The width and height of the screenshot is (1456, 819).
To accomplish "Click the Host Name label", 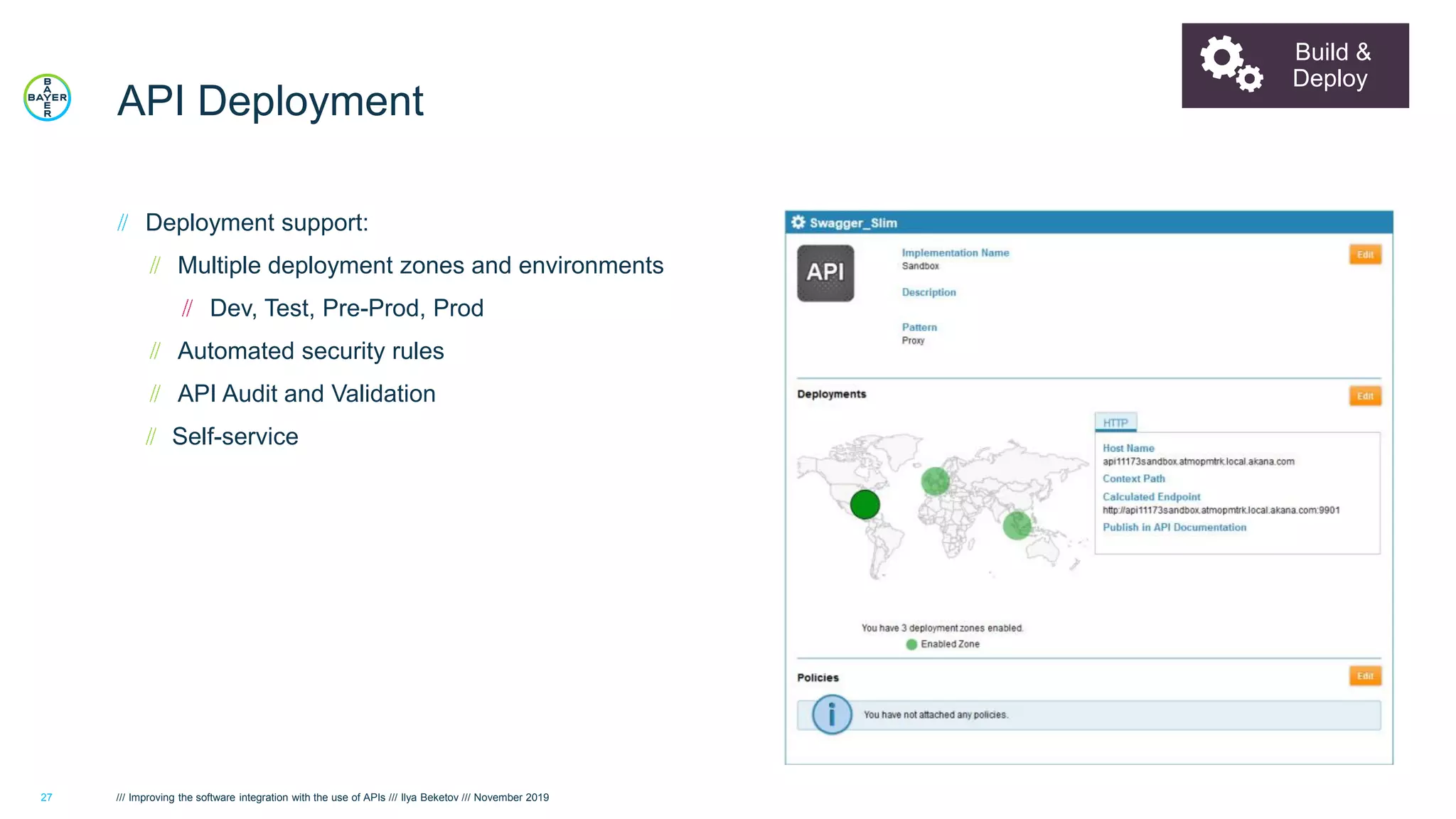I will (x=1128, y=448).
